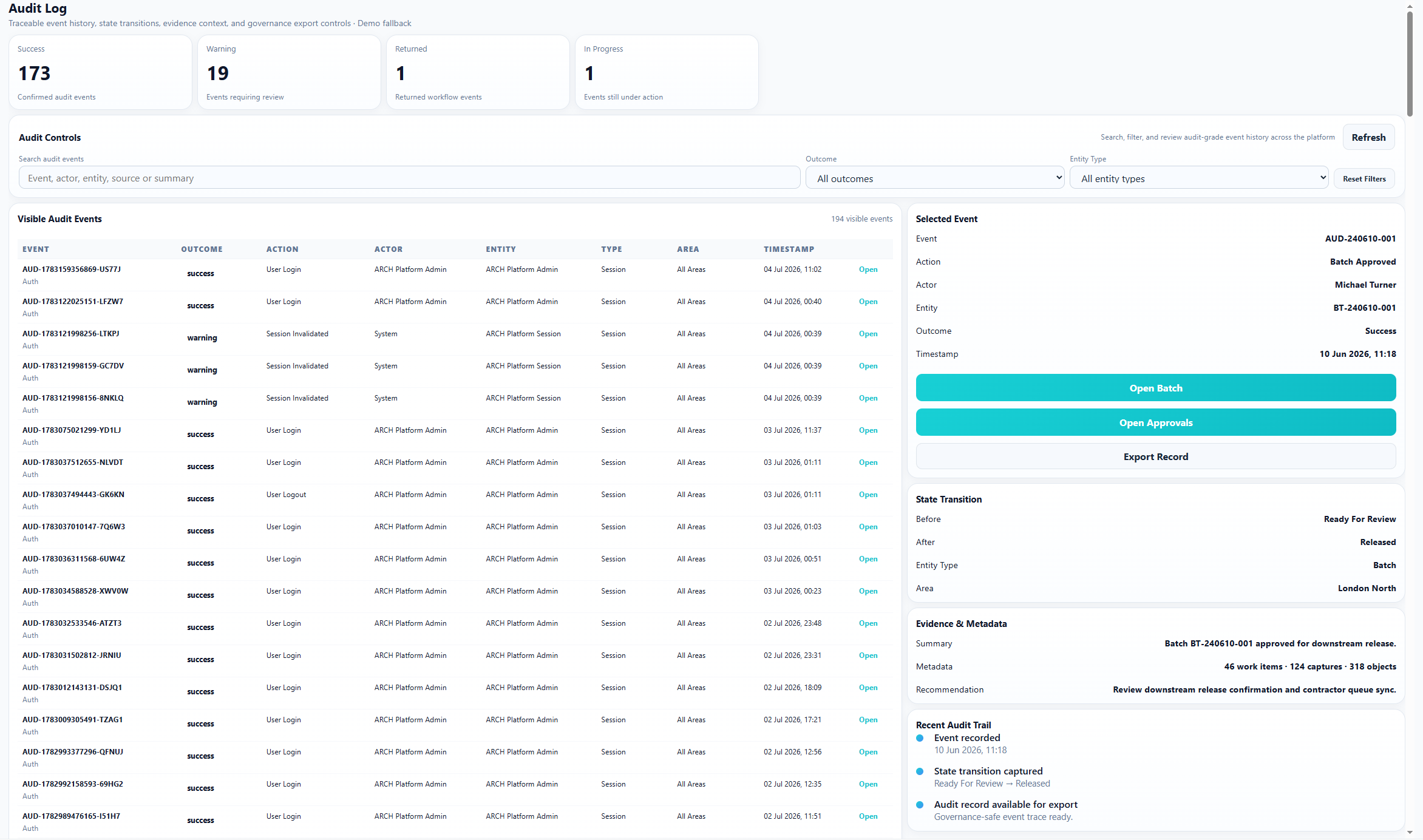The image size is (1423, 840).
Task: Open the All entity types dropdown
Action: click(x=1199, y=178)
